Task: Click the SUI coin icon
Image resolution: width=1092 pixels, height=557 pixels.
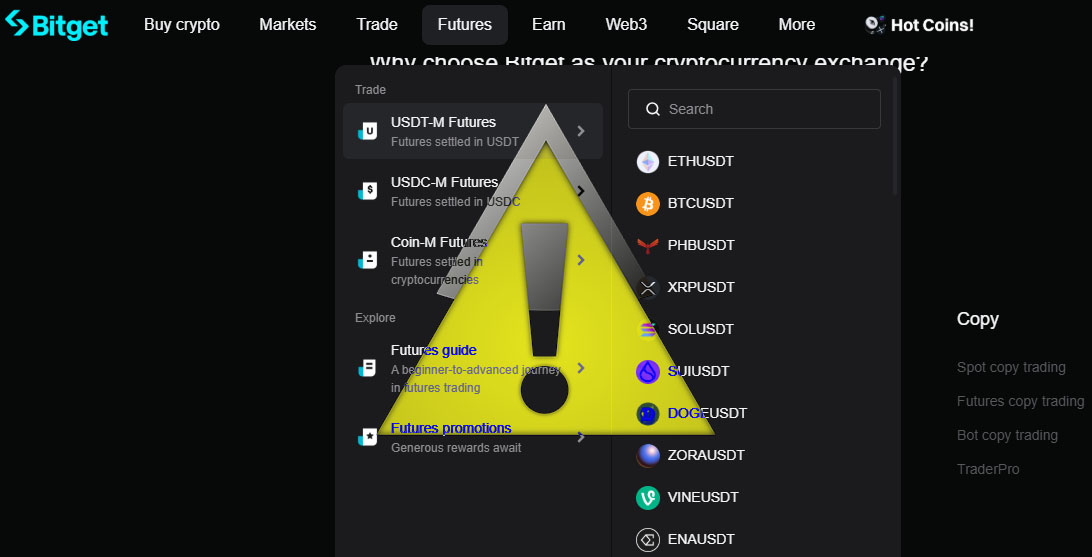Action: click(x=648, y=372)
